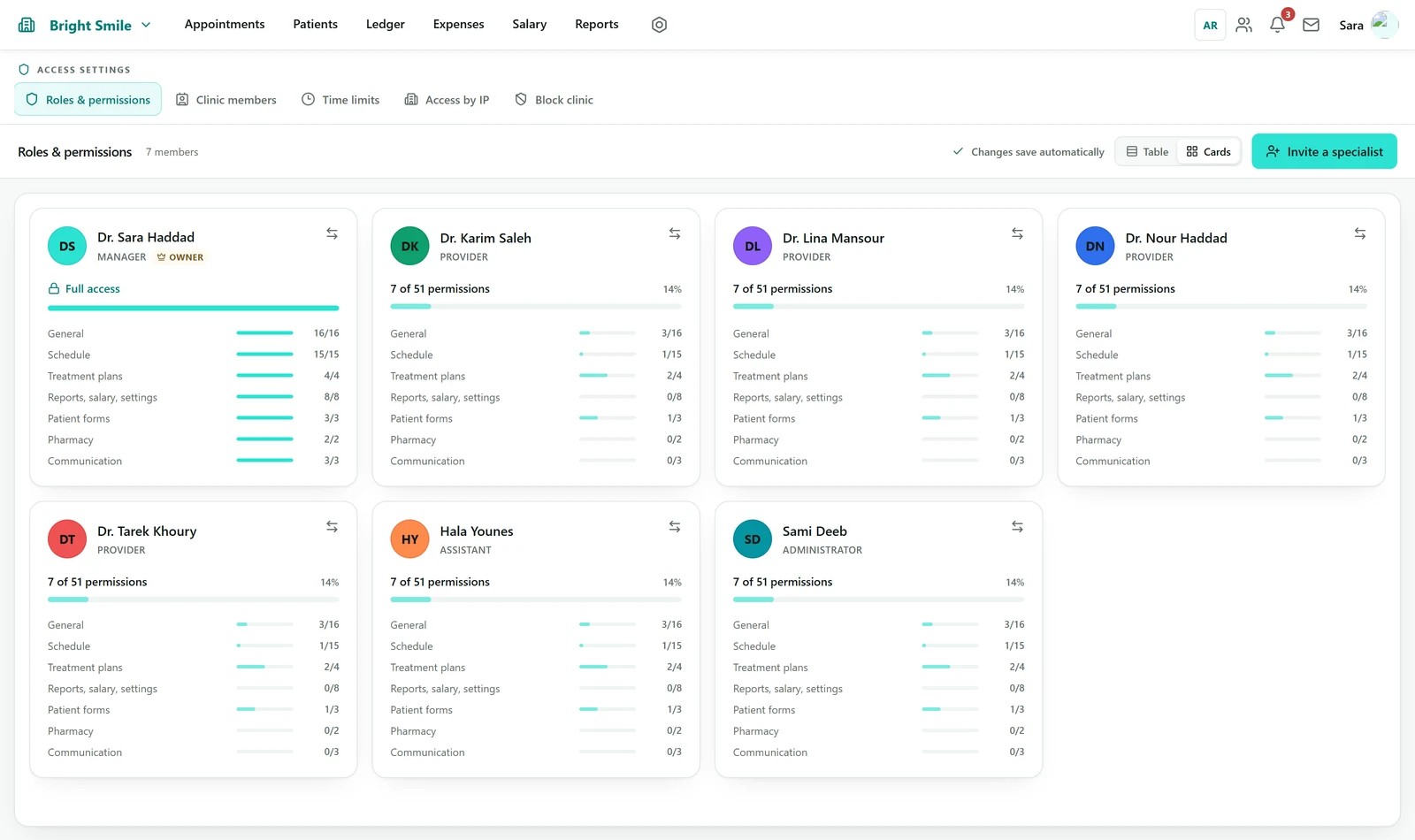Switch language with the AR button

[x=1210, y=25]
